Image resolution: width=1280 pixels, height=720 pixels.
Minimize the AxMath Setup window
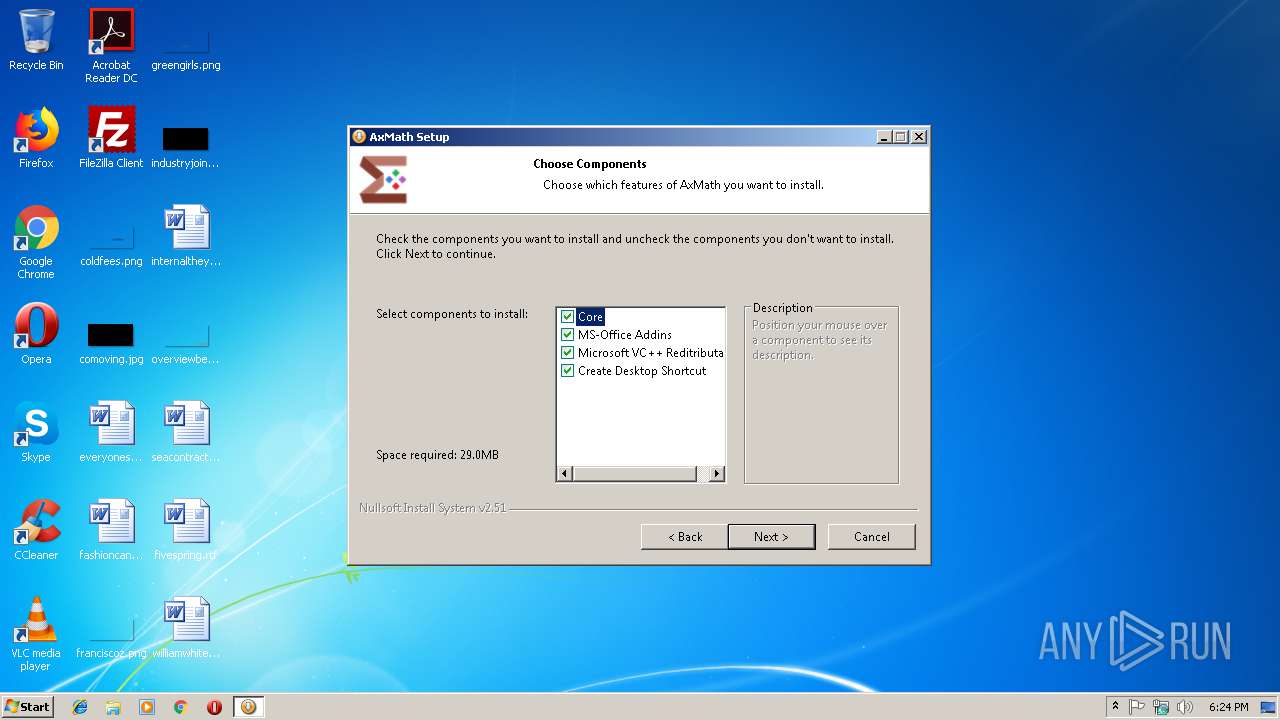(x=885, y=137)
